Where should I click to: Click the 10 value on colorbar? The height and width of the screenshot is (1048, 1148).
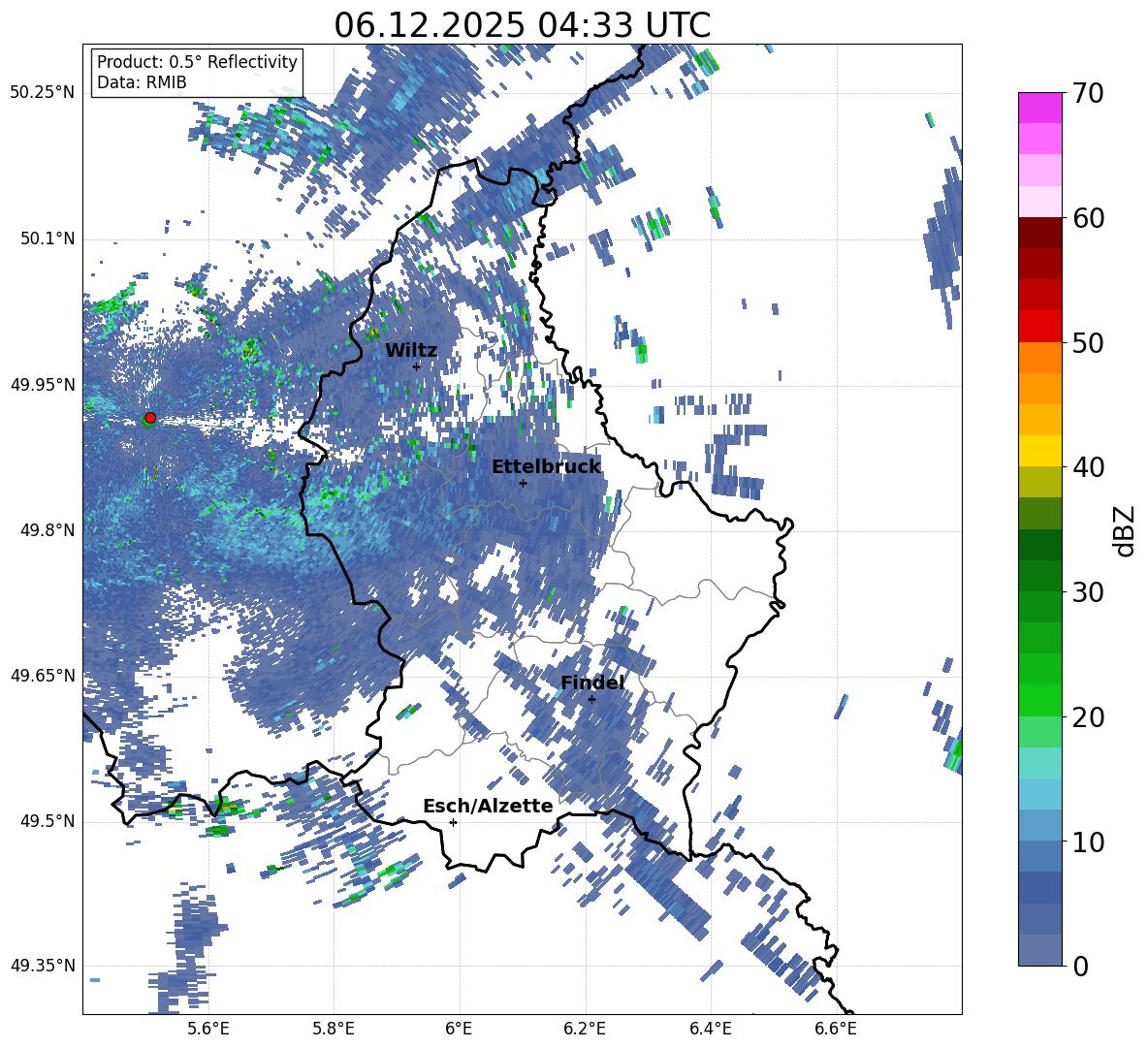pyautogui.click(x=1088, y=842)
